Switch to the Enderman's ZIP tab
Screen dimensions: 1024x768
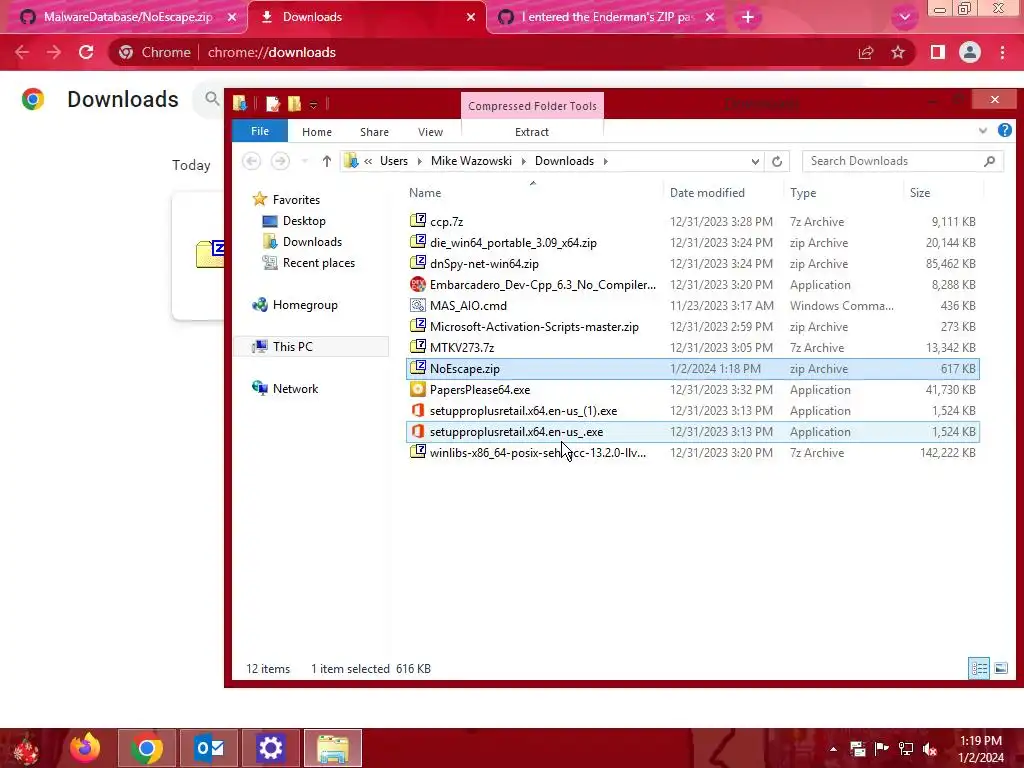pos(604,17)
